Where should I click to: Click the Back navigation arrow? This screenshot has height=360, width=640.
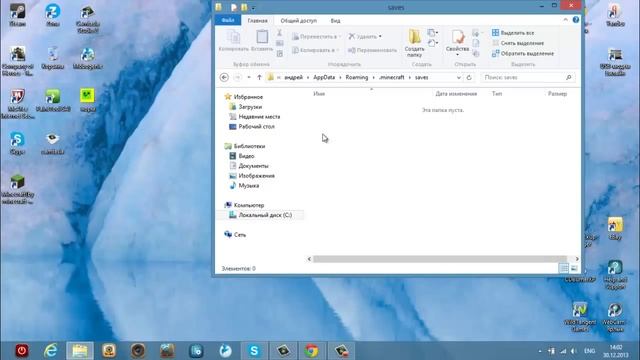point(224,77)
